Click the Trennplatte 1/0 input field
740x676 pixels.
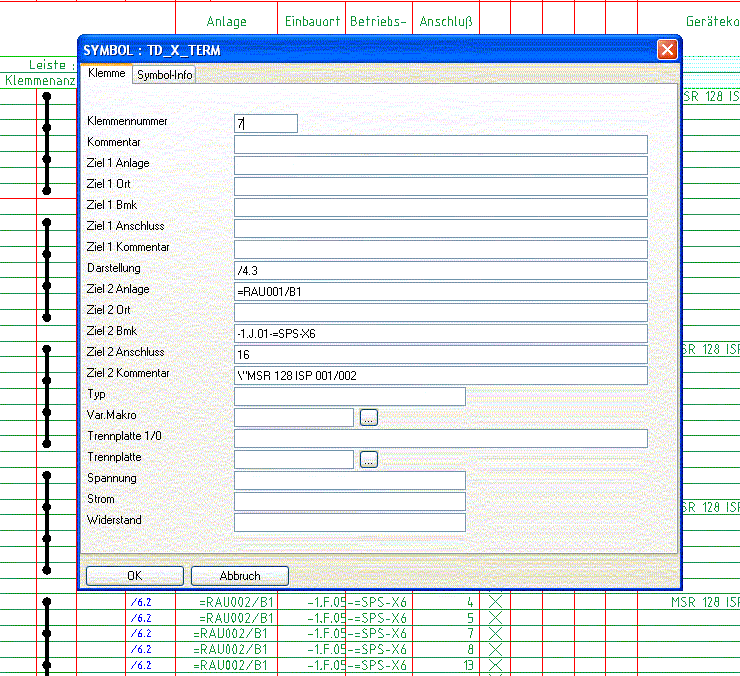[x=441, y=439]
